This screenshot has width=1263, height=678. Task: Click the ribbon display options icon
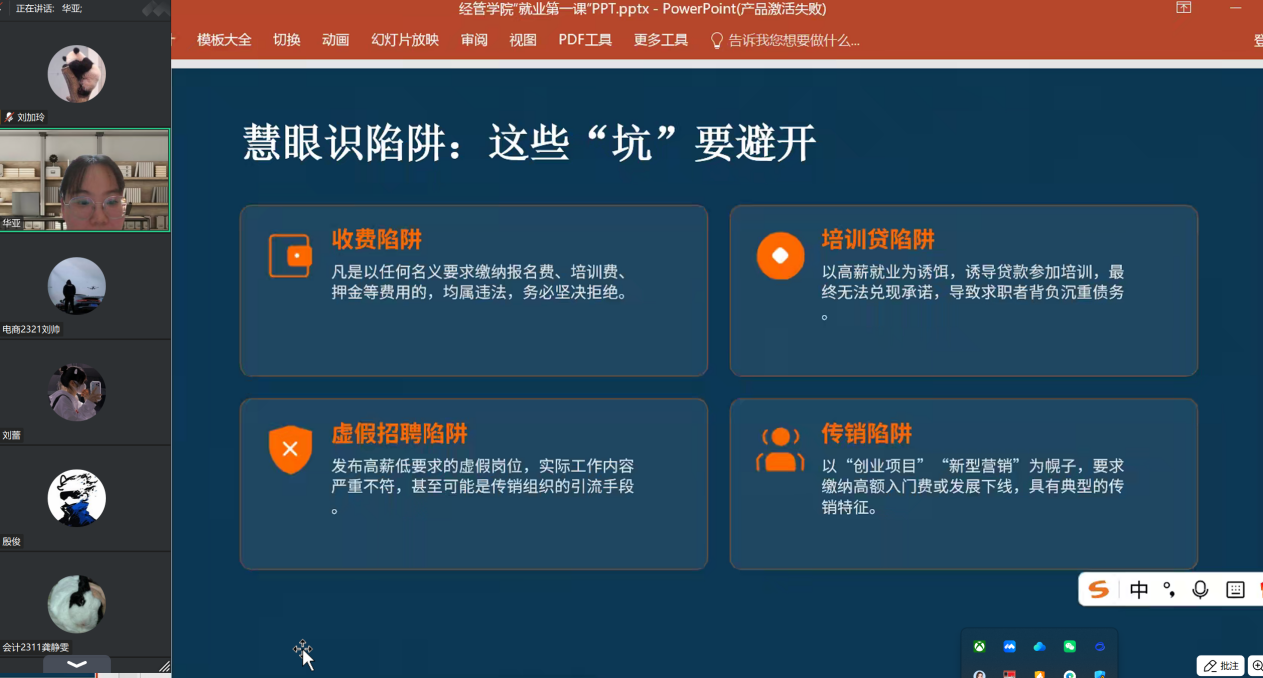tap(1184, 8)
